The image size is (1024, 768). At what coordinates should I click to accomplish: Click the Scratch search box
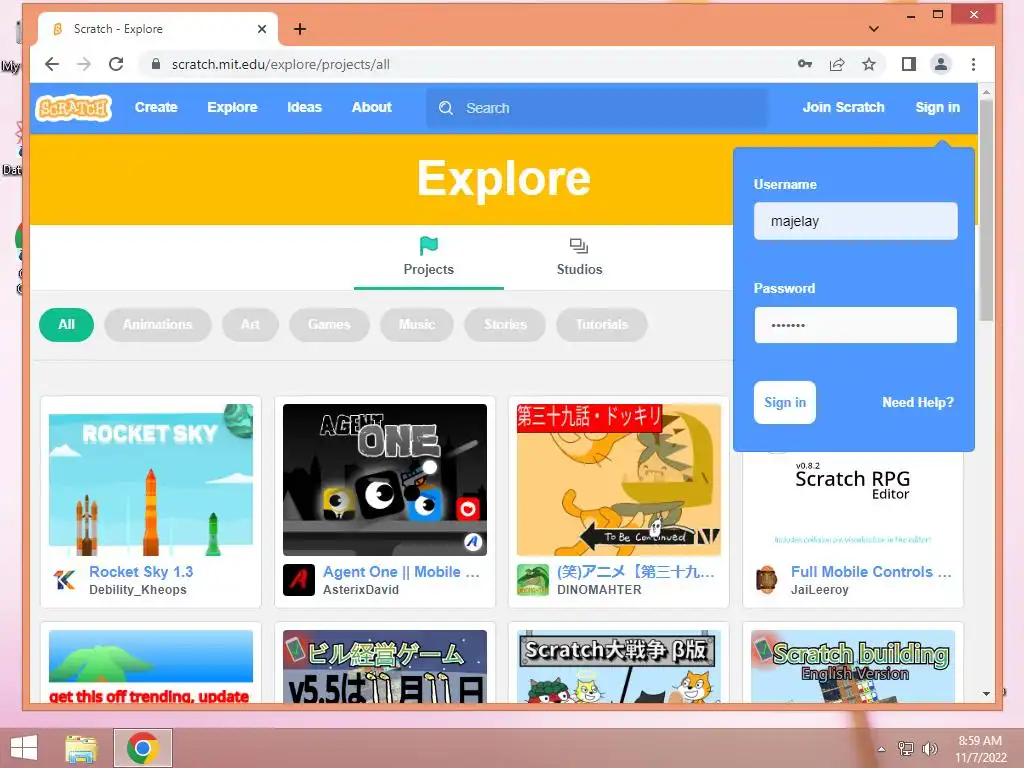[597, 108]
